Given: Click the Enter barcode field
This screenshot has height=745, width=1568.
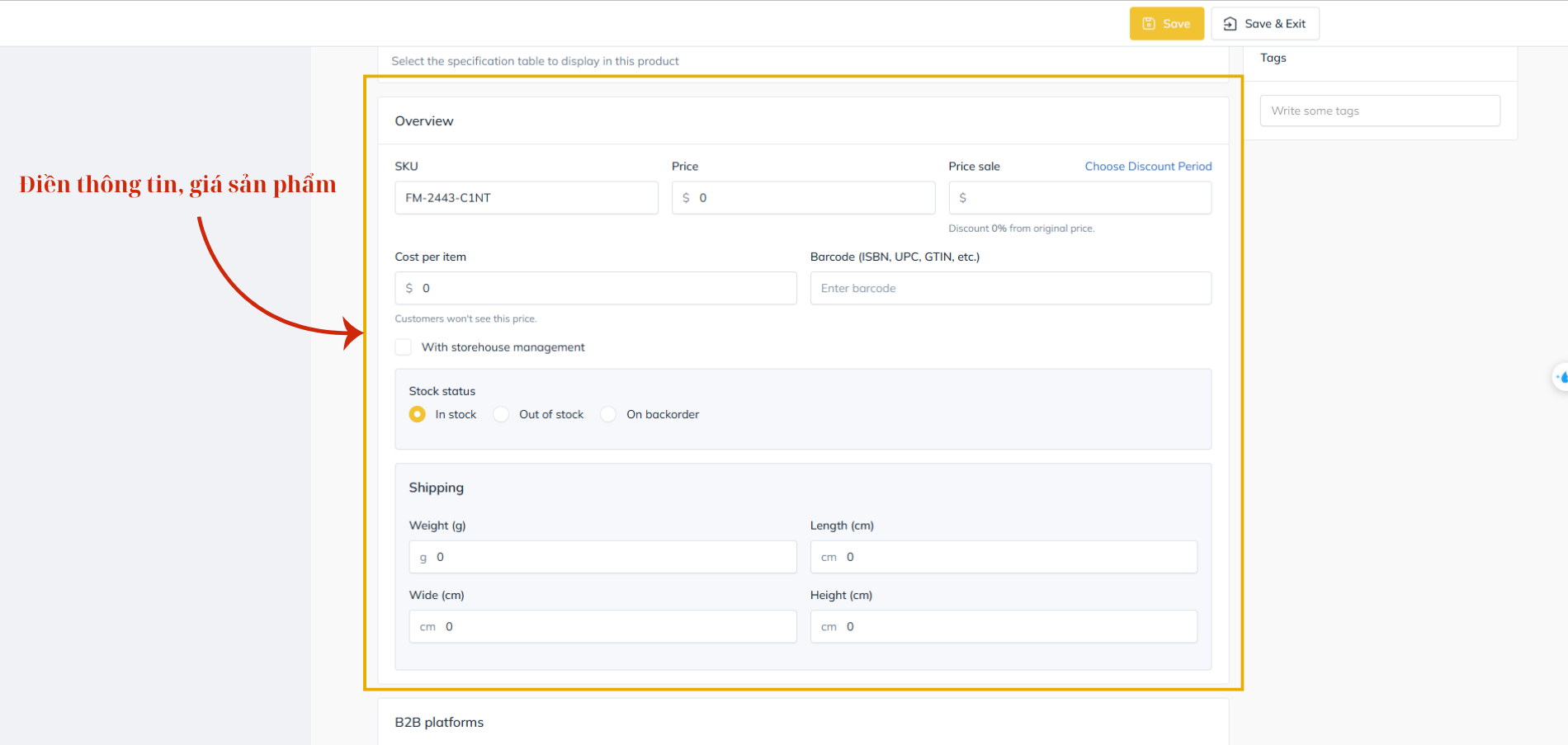Looking at the screenshot, I should click(1010, 289).
